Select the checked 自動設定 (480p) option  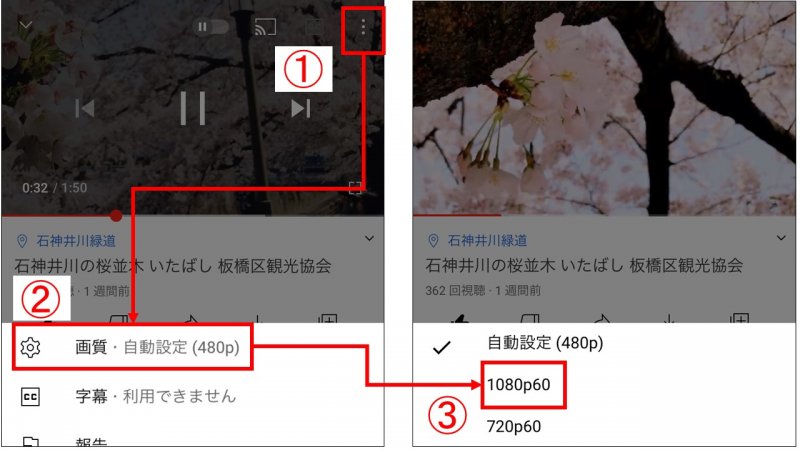[x=545, y=343]
